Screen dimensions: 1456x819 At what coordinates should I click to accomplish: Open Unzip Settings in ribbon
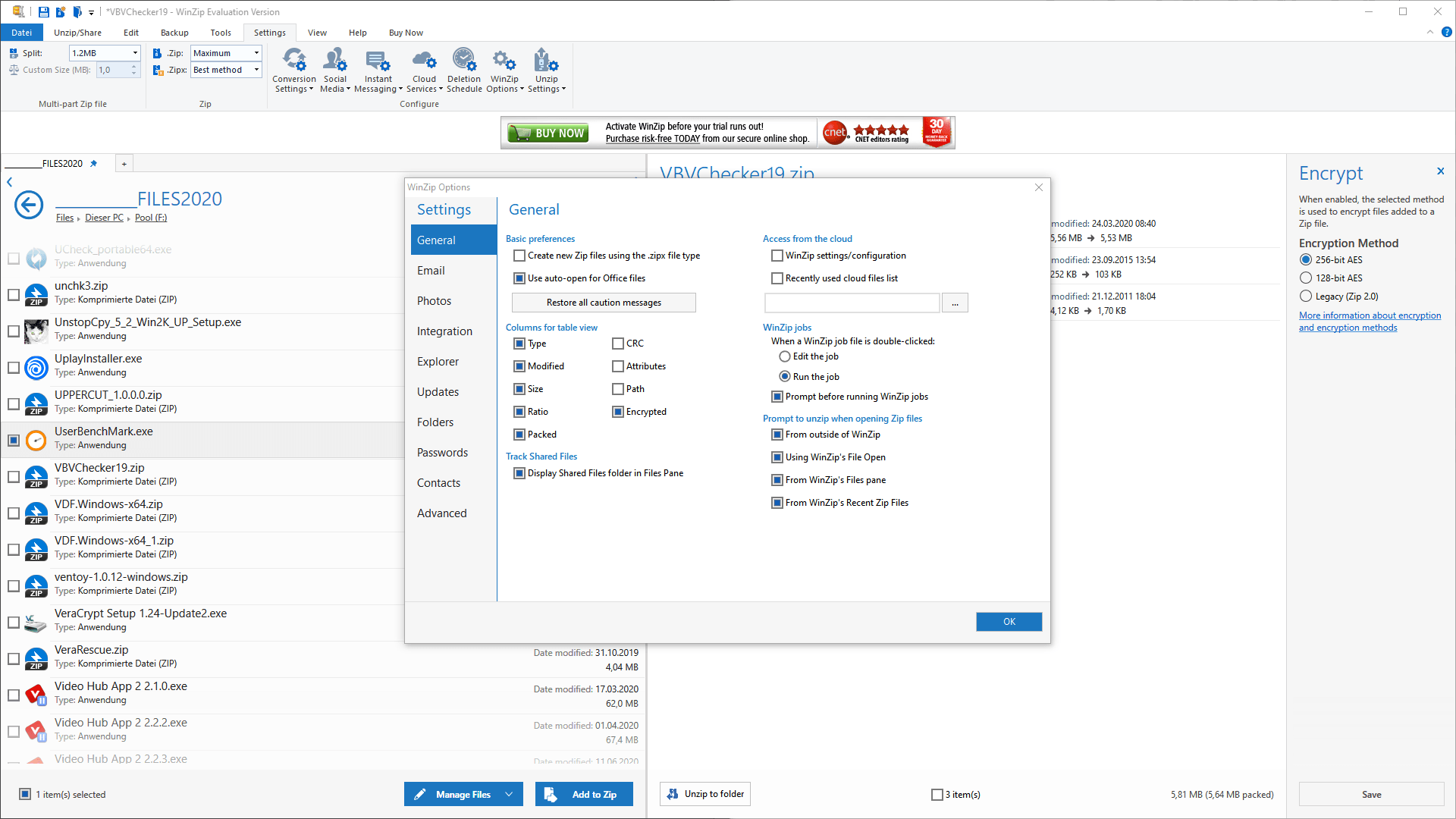[546, 70]
